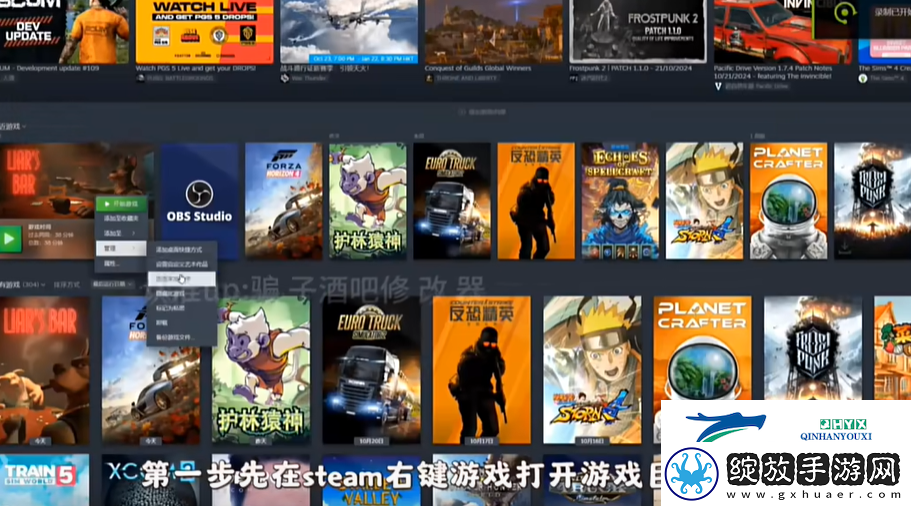Click the 排序方式 label
The image size is (911, 506).
tap(67, 285)
